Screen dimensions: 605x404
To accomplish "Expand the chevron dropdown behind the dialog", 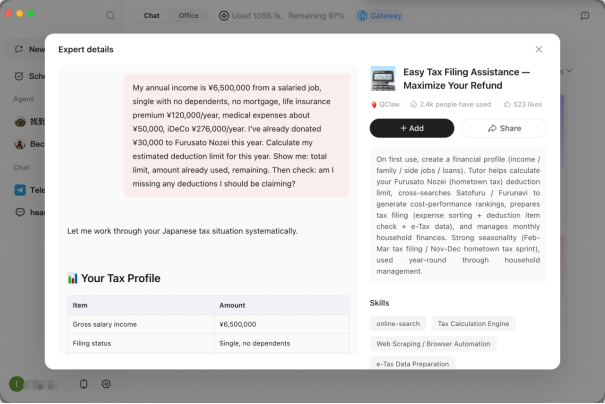I will tap(570, 71).
